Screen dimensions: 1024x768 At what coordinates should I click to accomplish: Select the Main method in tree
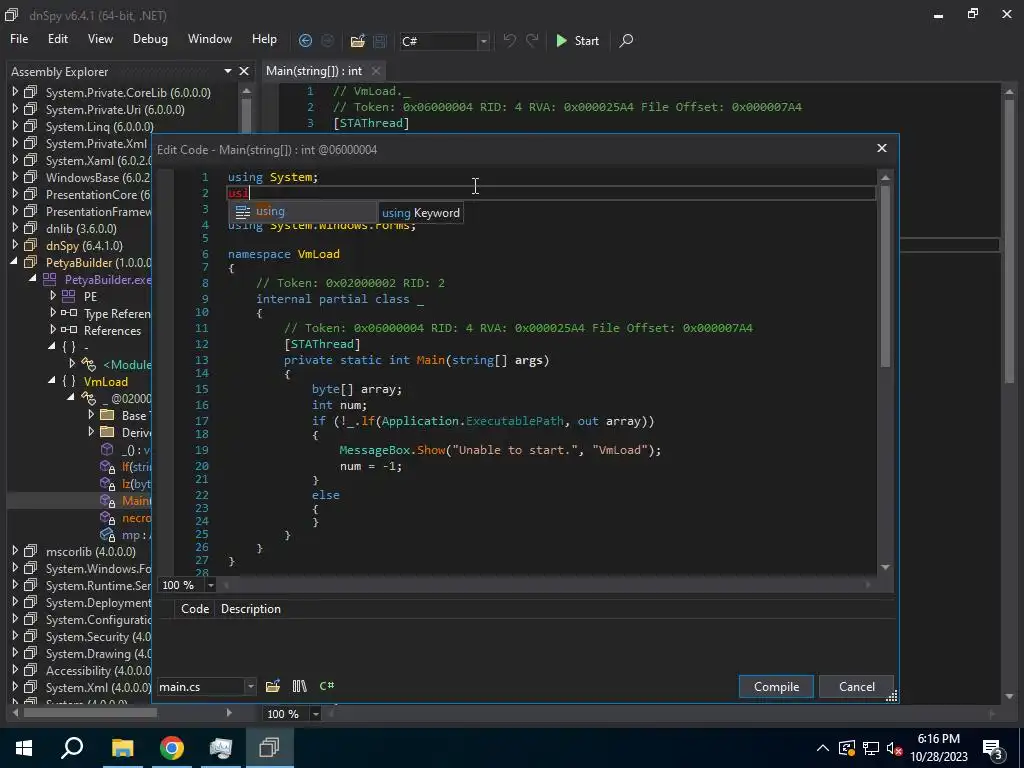click(136, 500)
